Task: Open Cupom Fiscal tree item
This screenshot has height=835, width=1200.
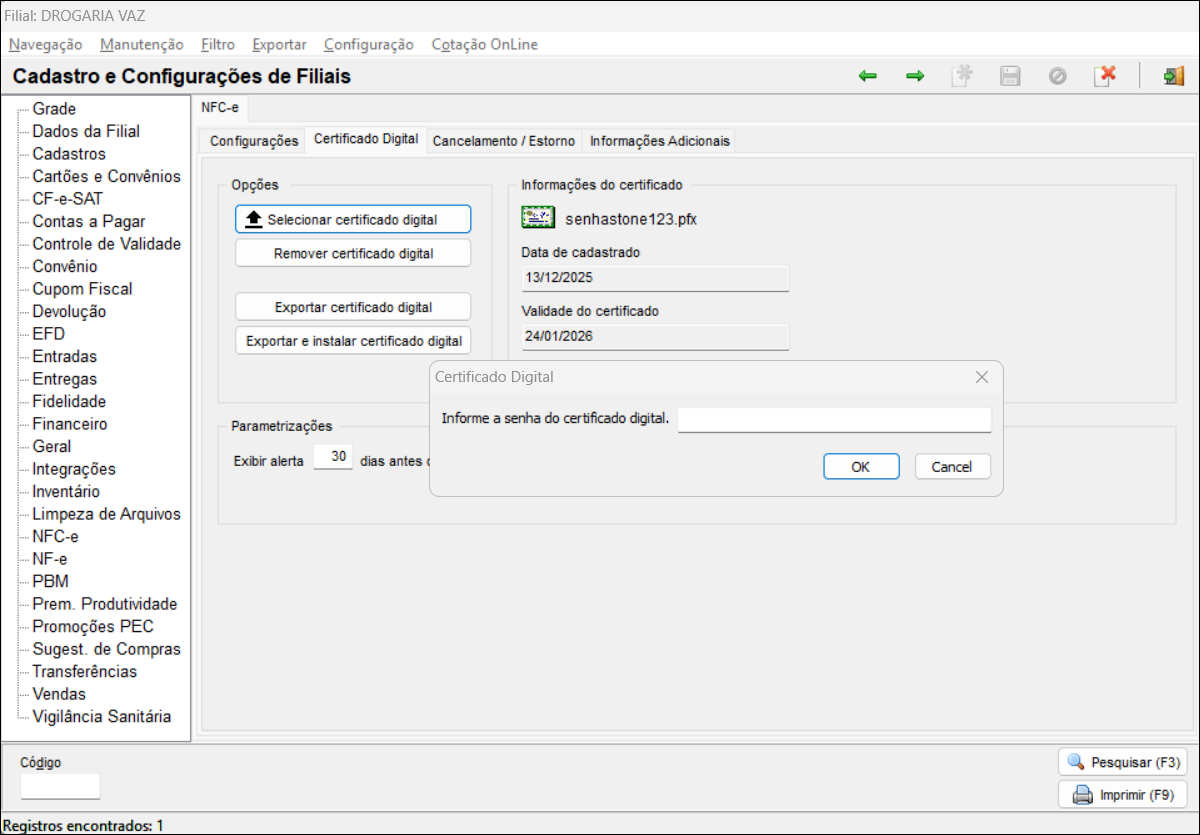Action: 82,289
